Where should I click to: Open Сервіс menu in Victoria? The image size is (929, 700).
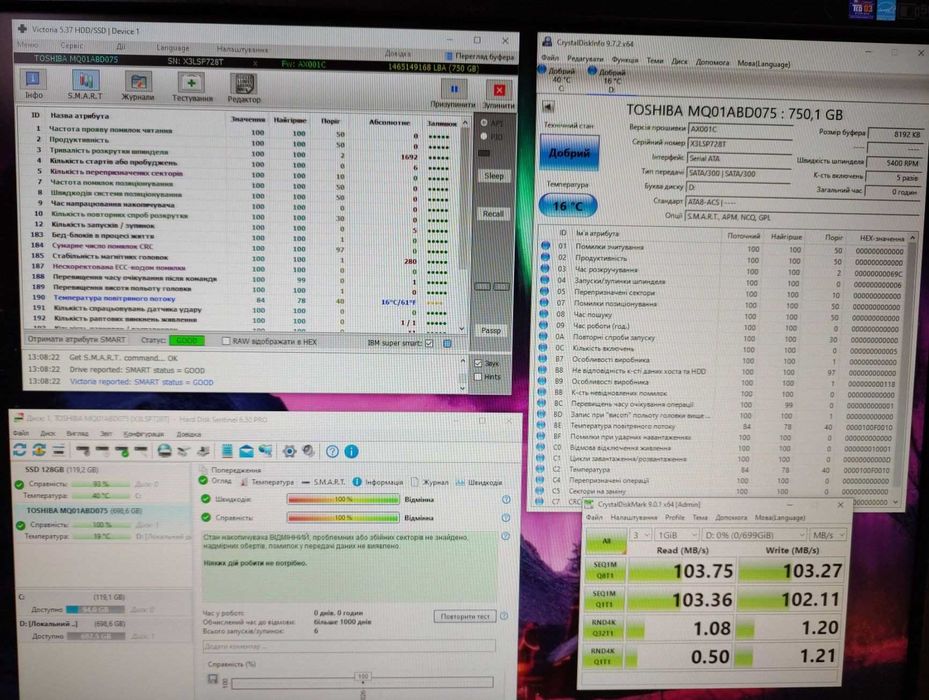[x=72, y=45]
